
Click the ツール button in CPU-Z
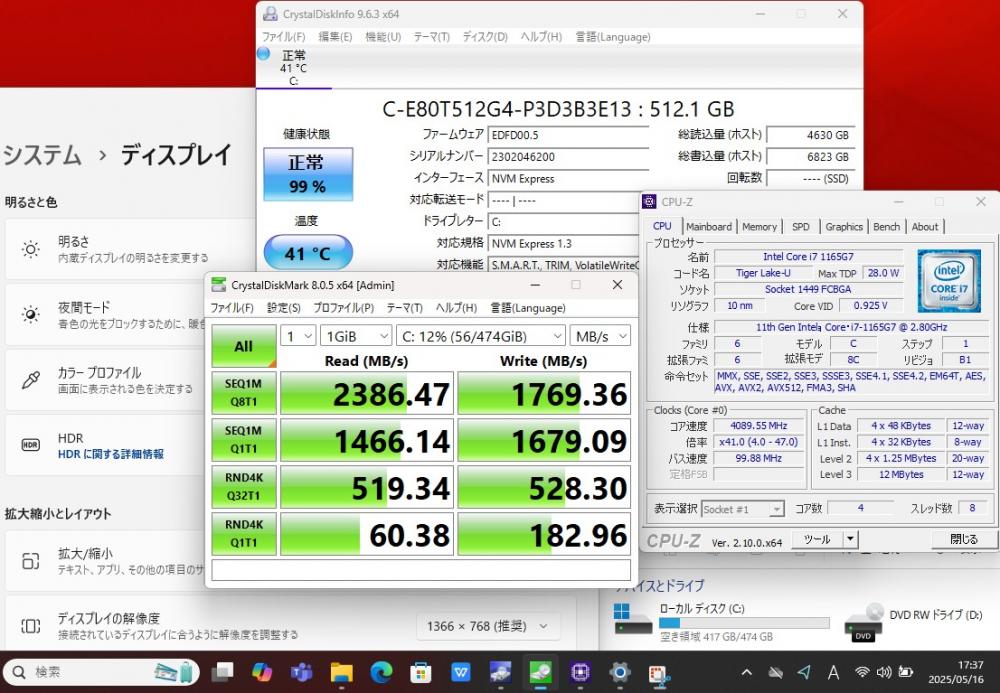[817, 539]
